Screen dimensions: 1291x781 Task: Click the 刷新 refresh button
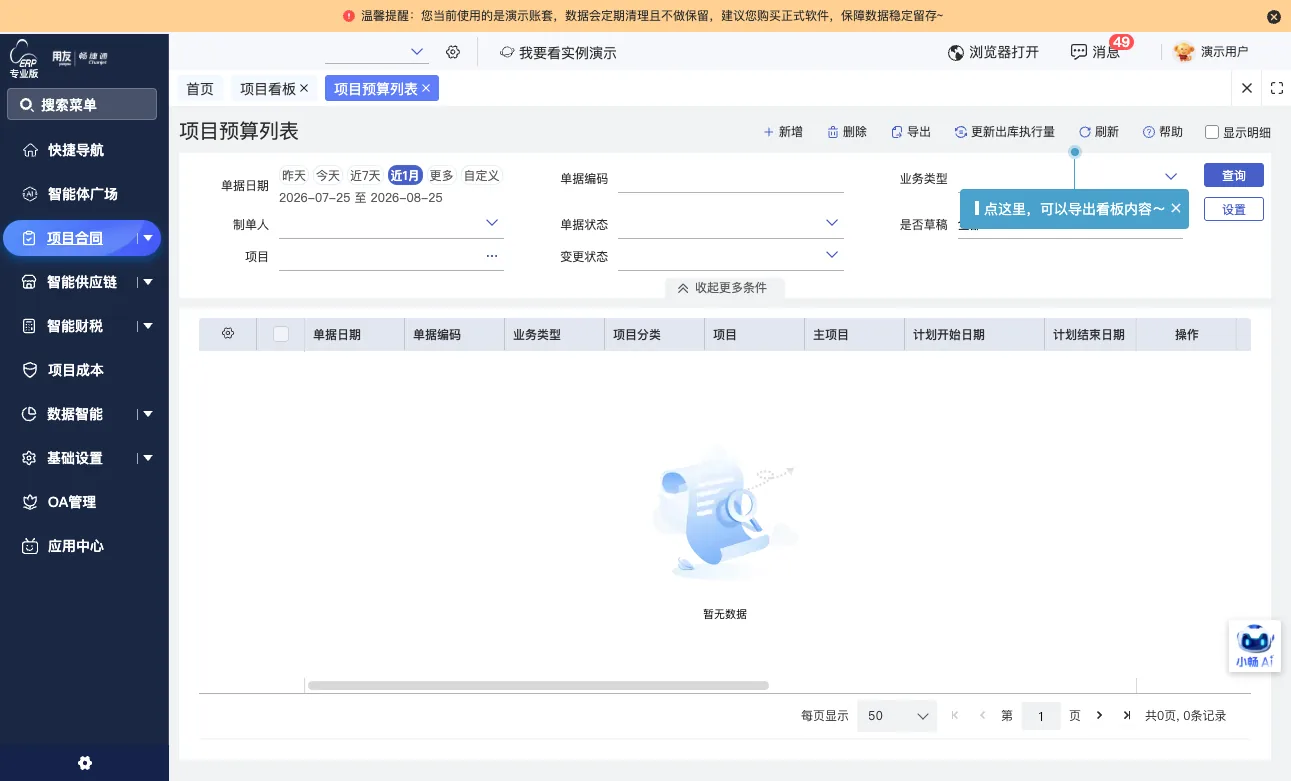click(x=1098, y=132)
